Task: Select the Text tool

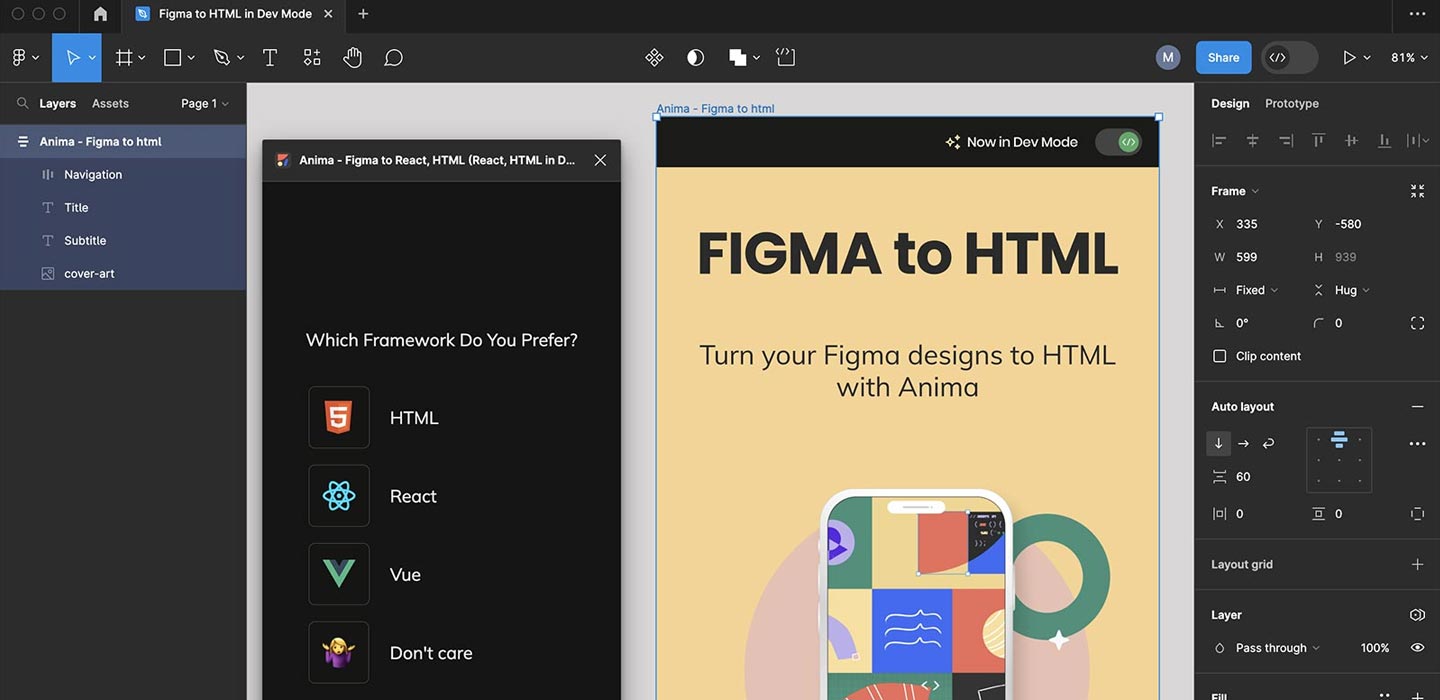Action: point(269,57)
